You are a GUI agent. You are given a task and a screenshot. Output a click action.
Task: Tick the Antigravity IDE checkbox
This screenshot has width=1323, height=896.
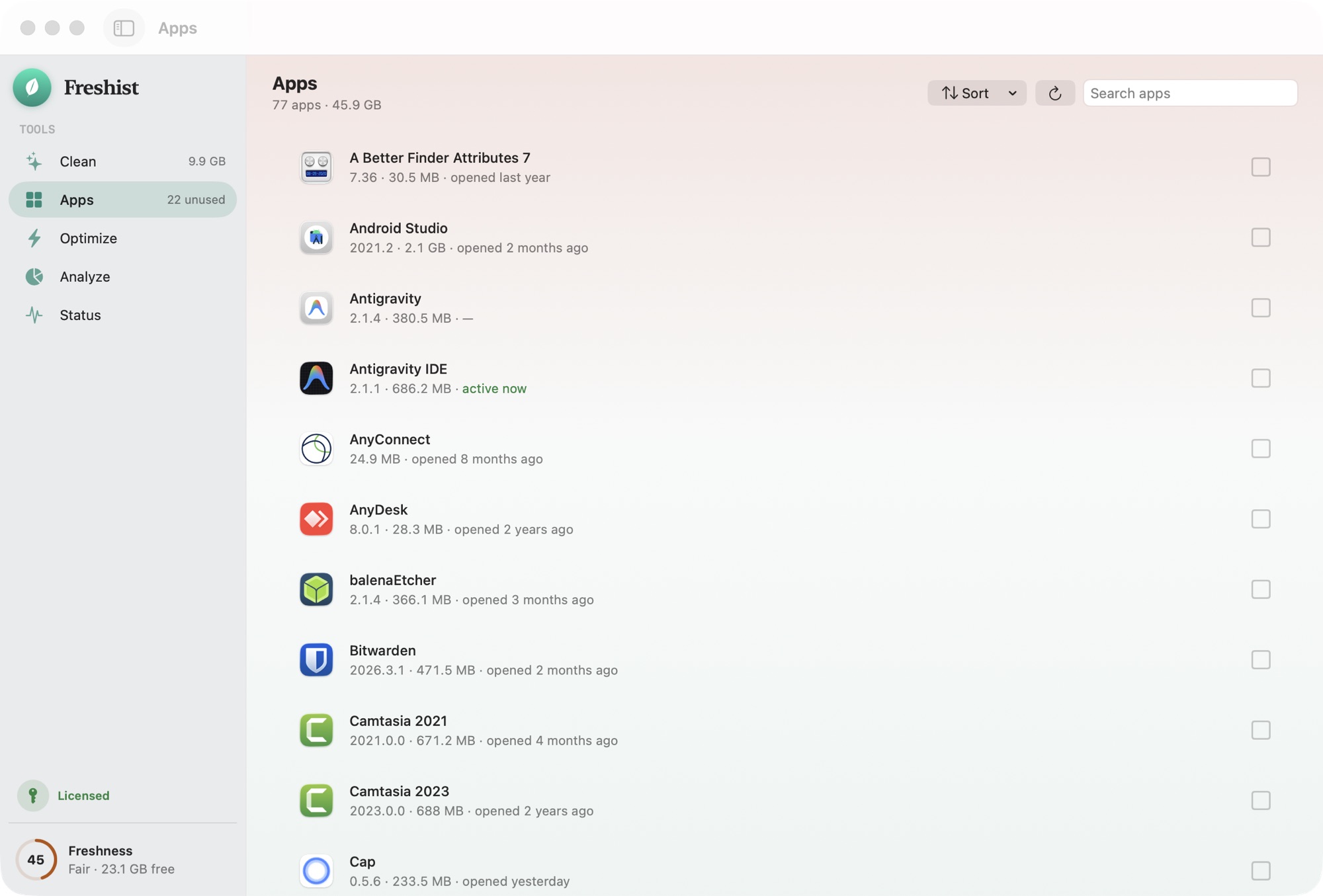[1261, 378]
